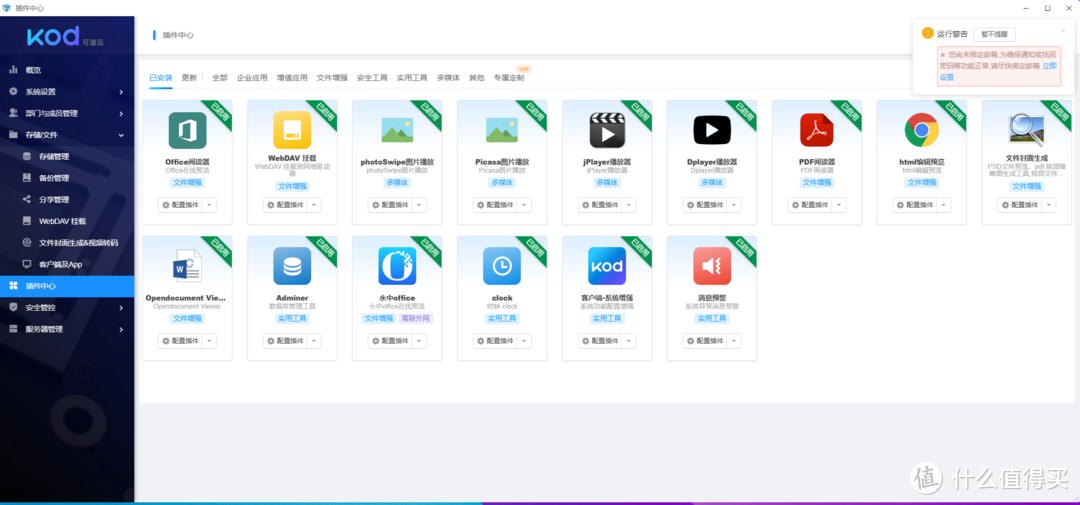Open 概览 in the sidebar
This screenshot has height=505, width=1080.
pos(68,70)
